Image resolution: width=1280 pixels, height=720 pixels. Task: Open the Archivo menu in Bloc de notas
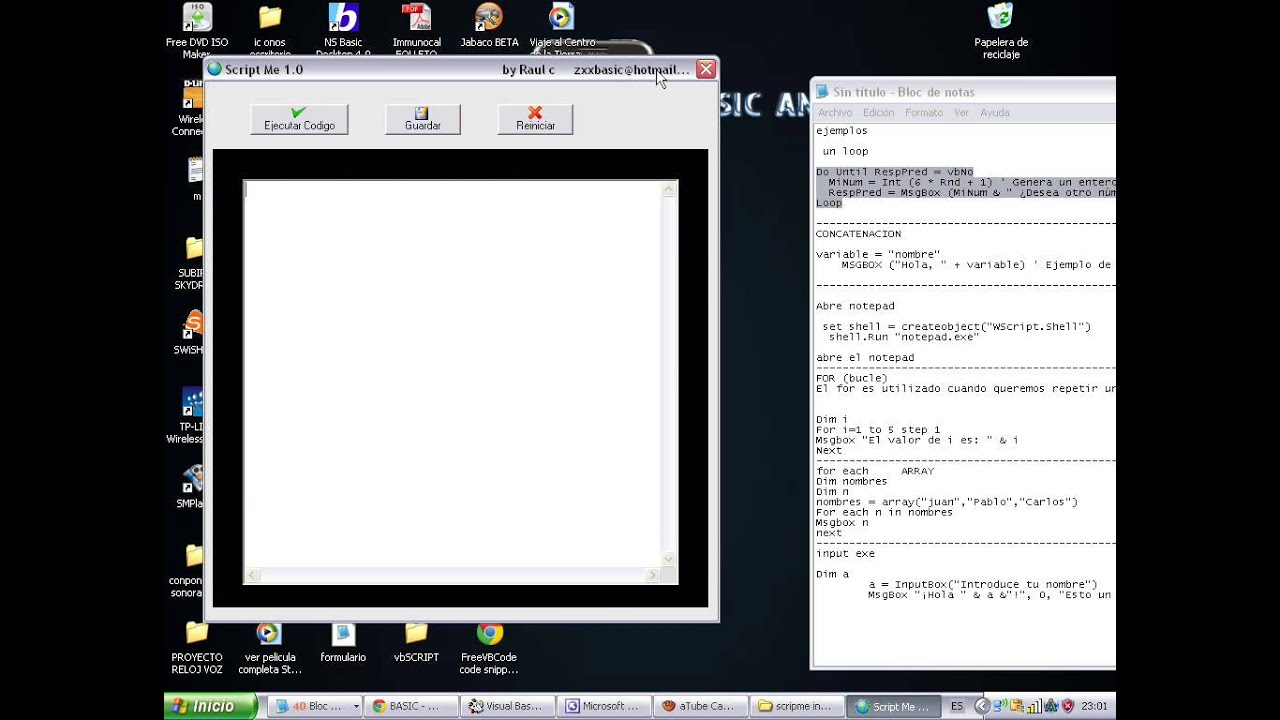pos(835,113)
